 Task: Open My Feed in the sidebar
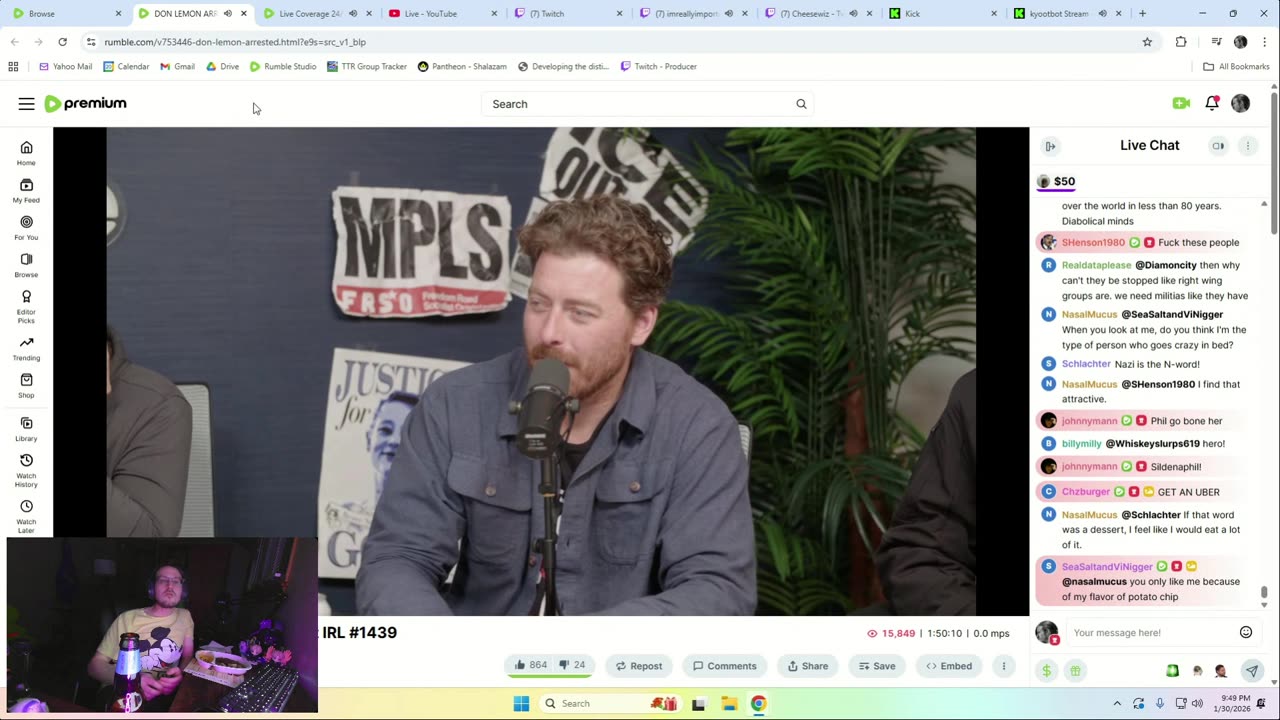click(26, 190)
